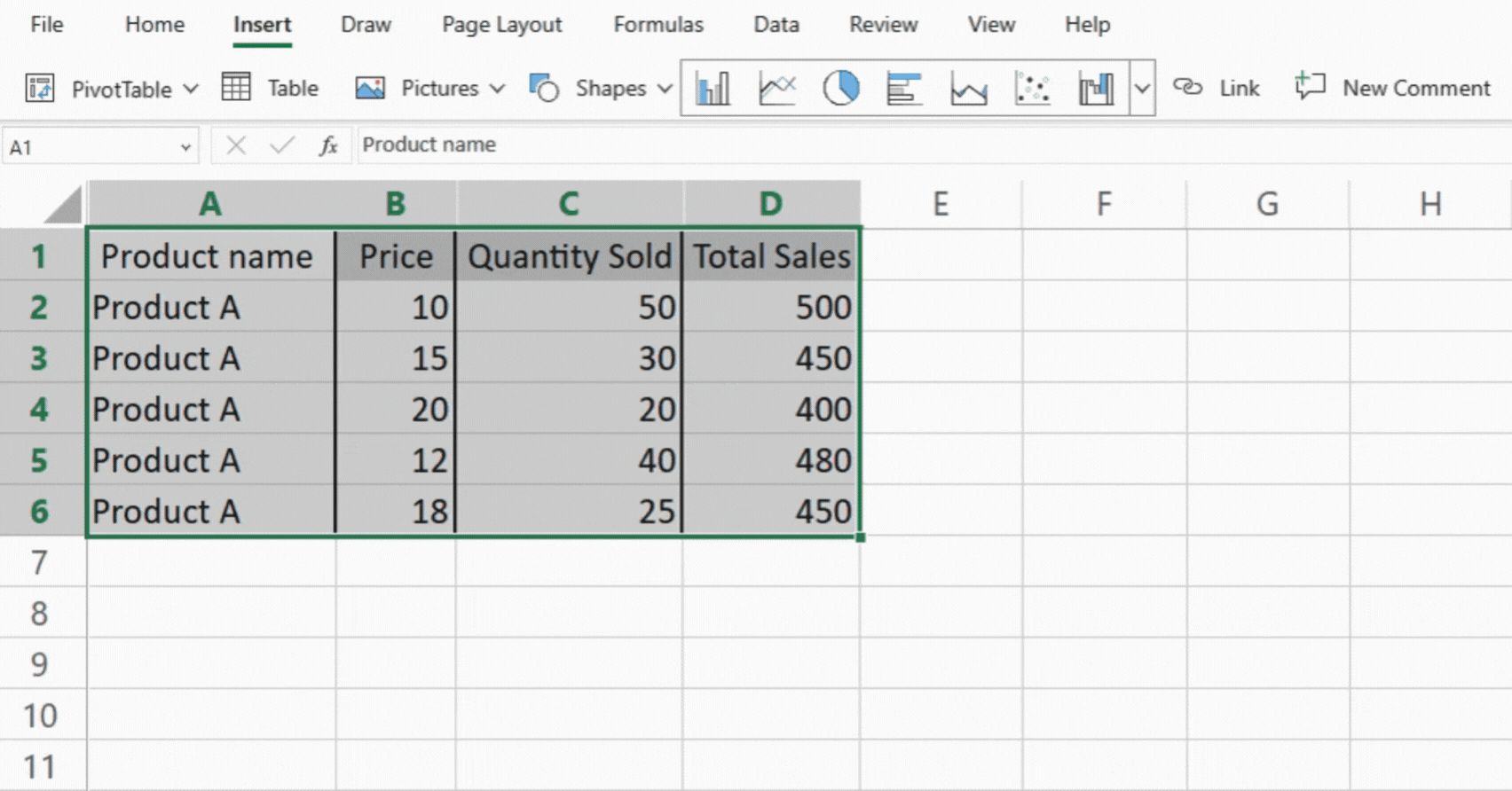Insert a column chart
The image size is (1512, 791).
tap(713, 88)
